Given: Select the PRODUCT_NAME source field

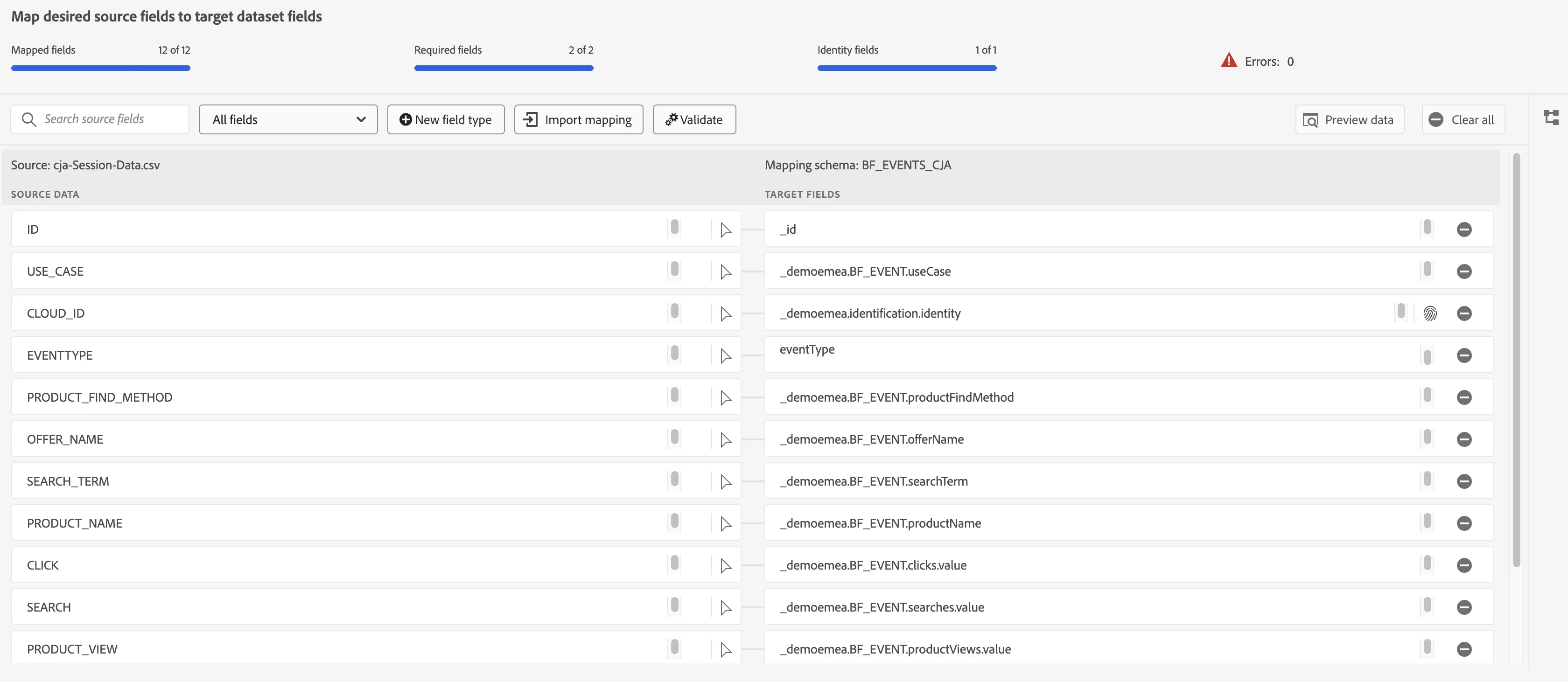Looking at the screenshot, I should pos(376,523).
